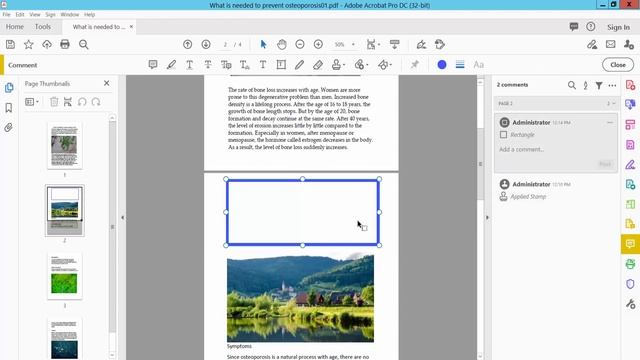Open text properties Aa
Screen dimensions: 640x360
pyautogui.click(x=478, y=65)
